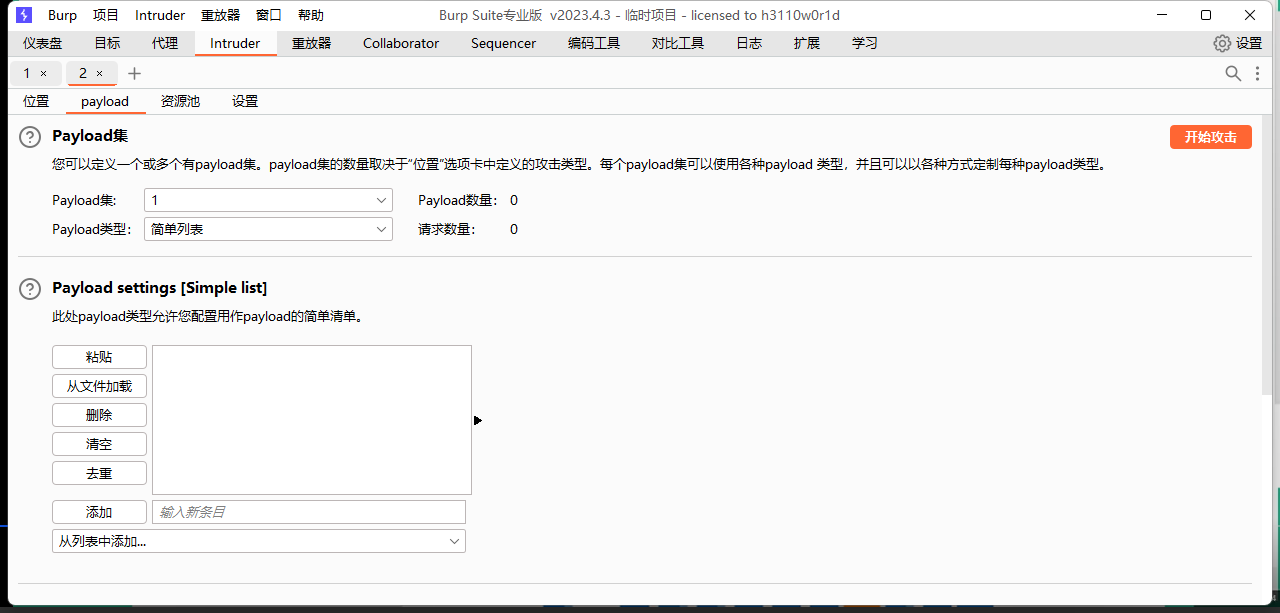1280x613 pixels.
Task: Switch to the 仪表盘 tab
Action: tap(43, 43)
